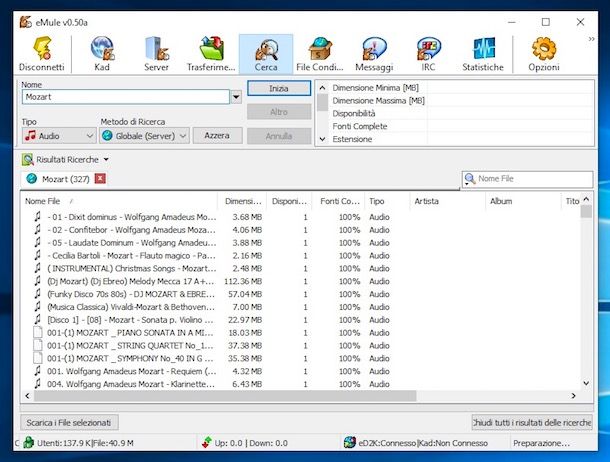Viewport: 610px width, 462px height.
Task: Close the Mozart (327) results tab
Action: point(100,179)
